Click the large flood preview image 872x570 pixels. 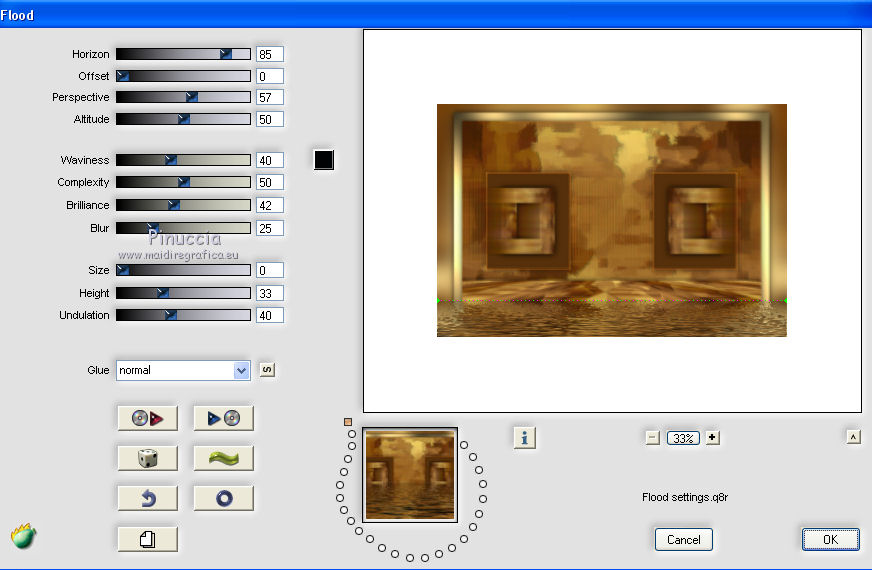pyautogui.click(x=612, y=220)
